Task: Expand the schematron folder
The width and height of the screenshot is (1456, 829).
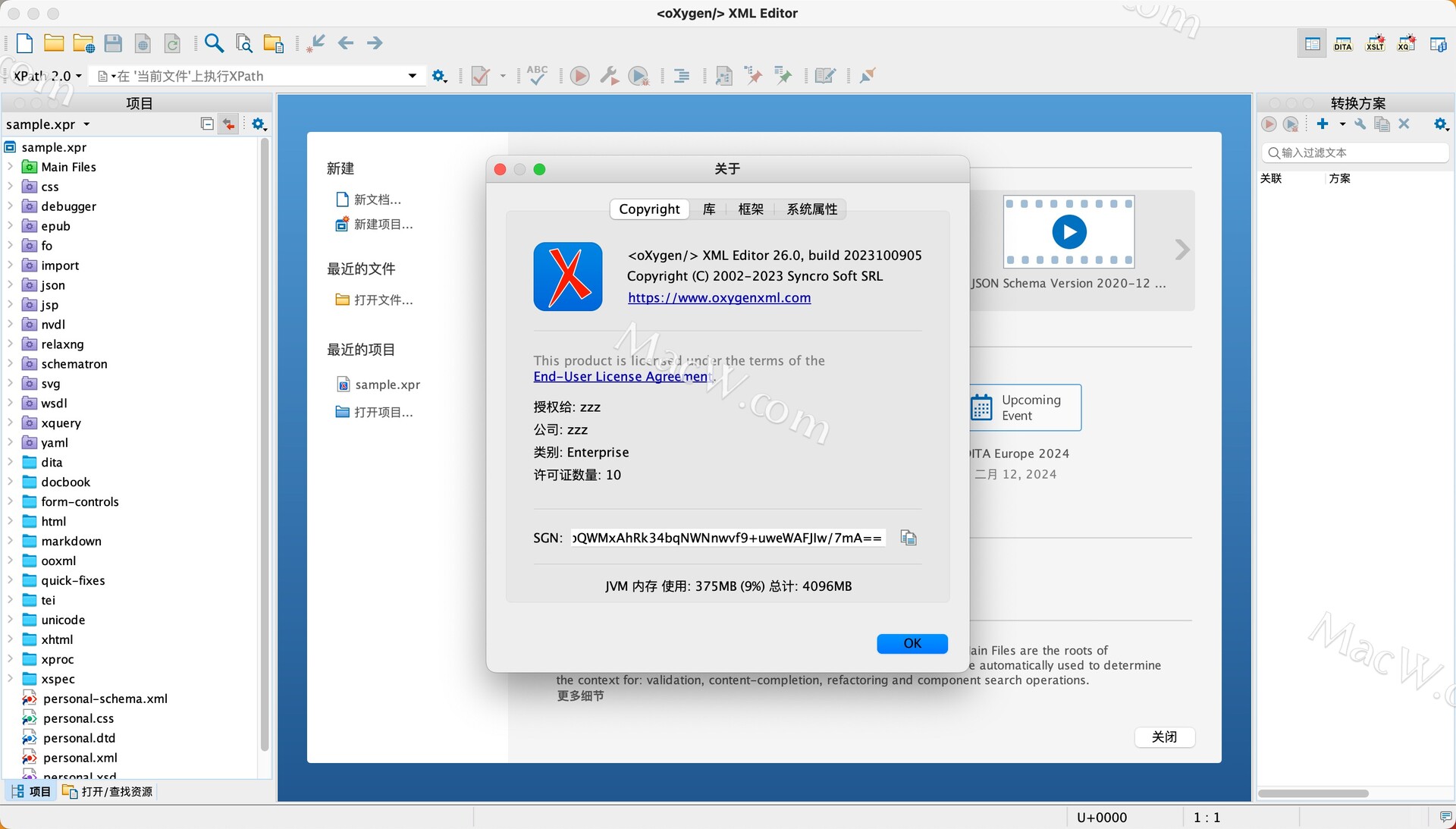Action: [10, 363]
